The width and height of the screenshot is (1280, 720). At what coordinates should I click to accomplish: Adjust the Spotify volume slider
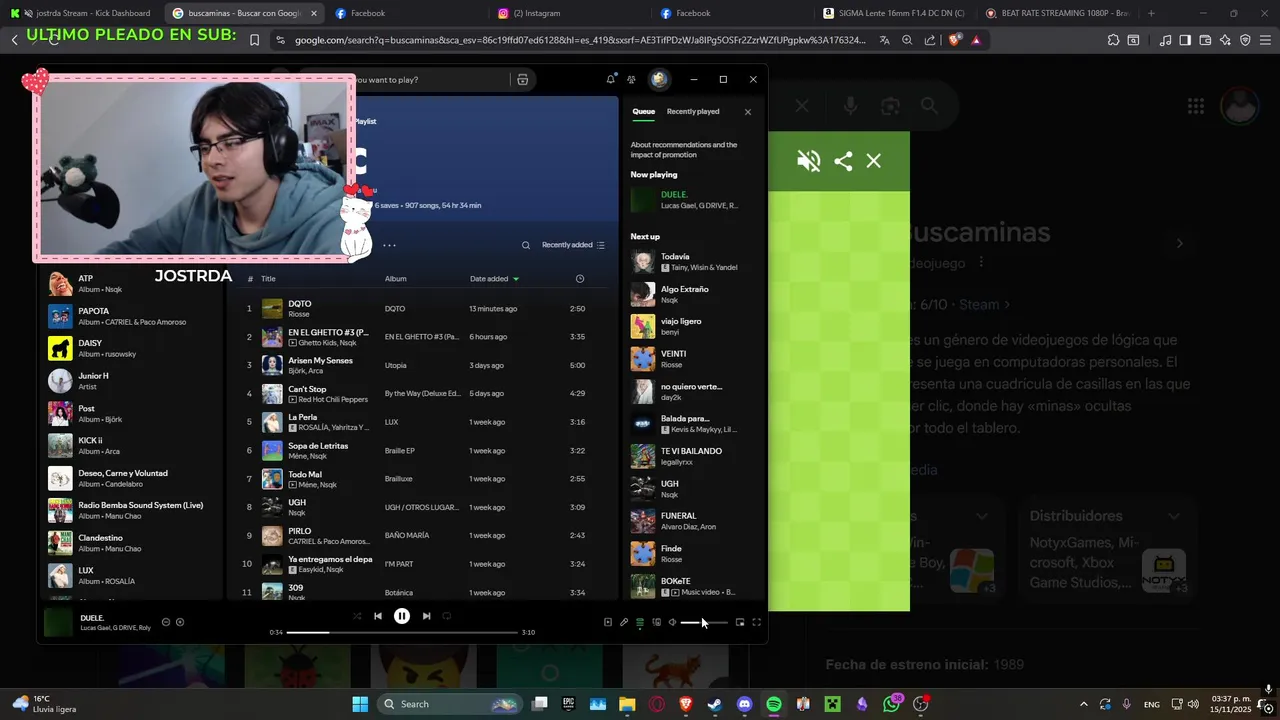coord(704,622)
